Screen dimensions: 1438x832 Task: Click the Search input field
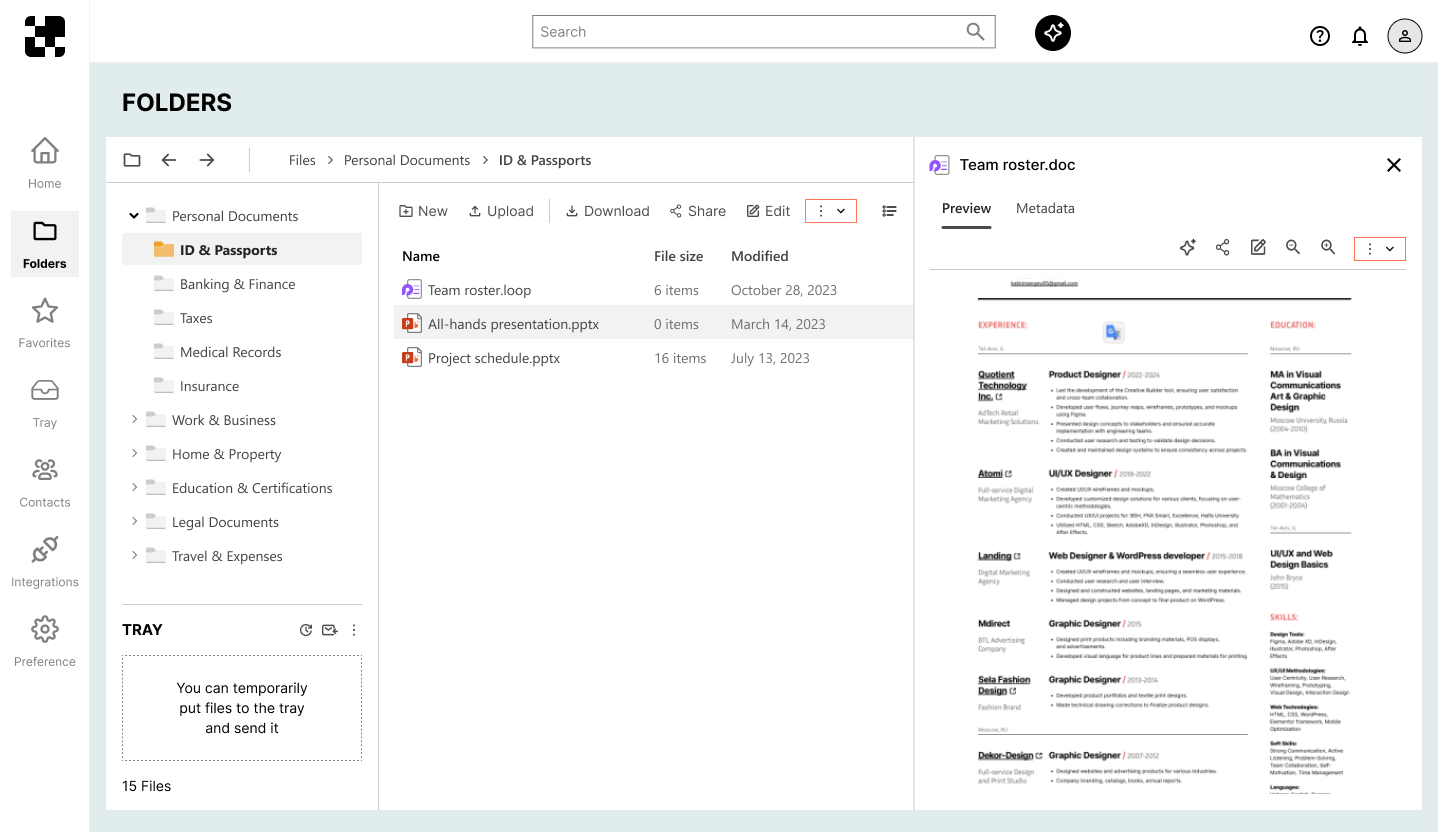(x=750, y=32)
